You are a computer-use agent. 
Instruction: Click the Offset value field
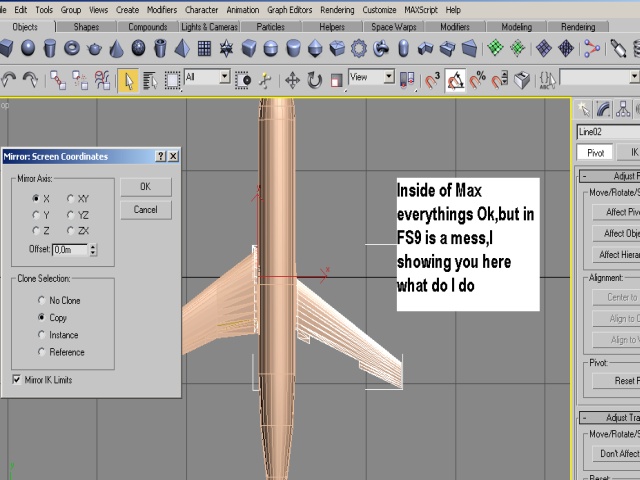pyautogui.click(x=70, y=249)
